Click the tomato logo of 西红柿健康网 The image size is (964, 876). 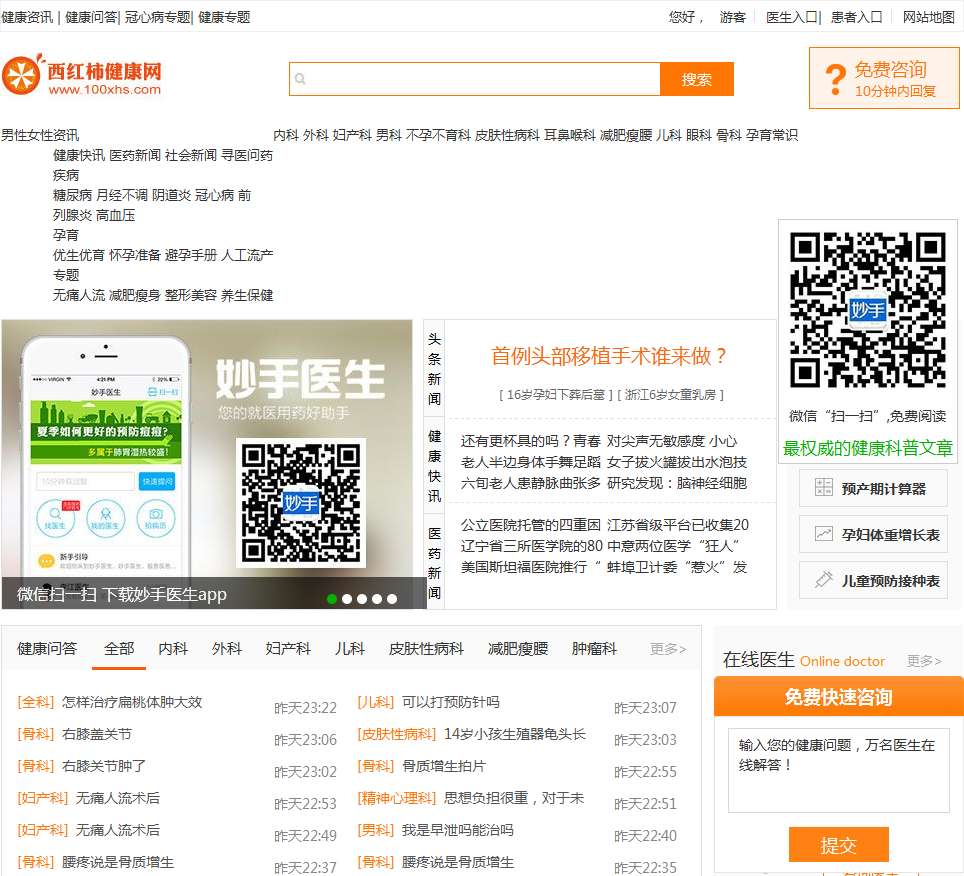[x=22, y=74]
